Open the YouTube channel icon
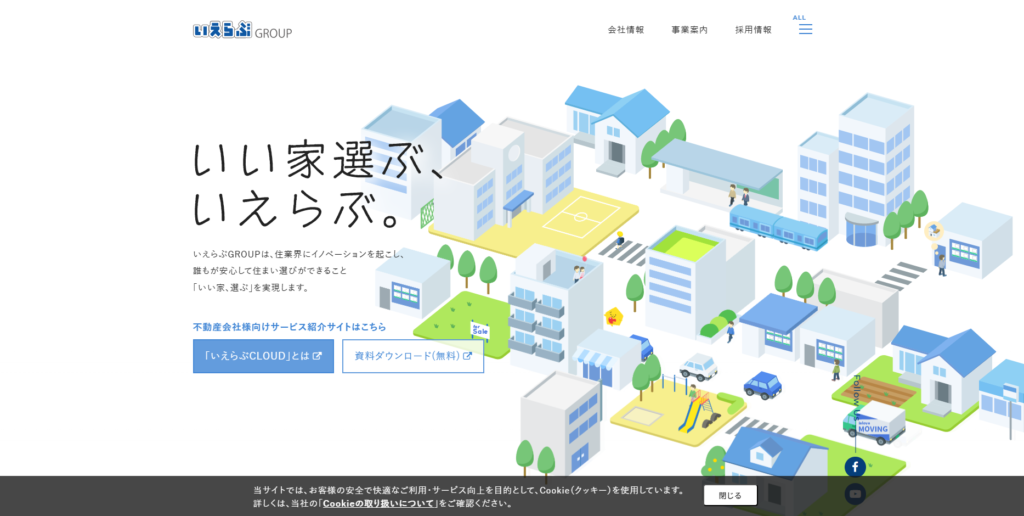Image resolution: width=1024 pixels, height=516 pixels. coord(855,494)
